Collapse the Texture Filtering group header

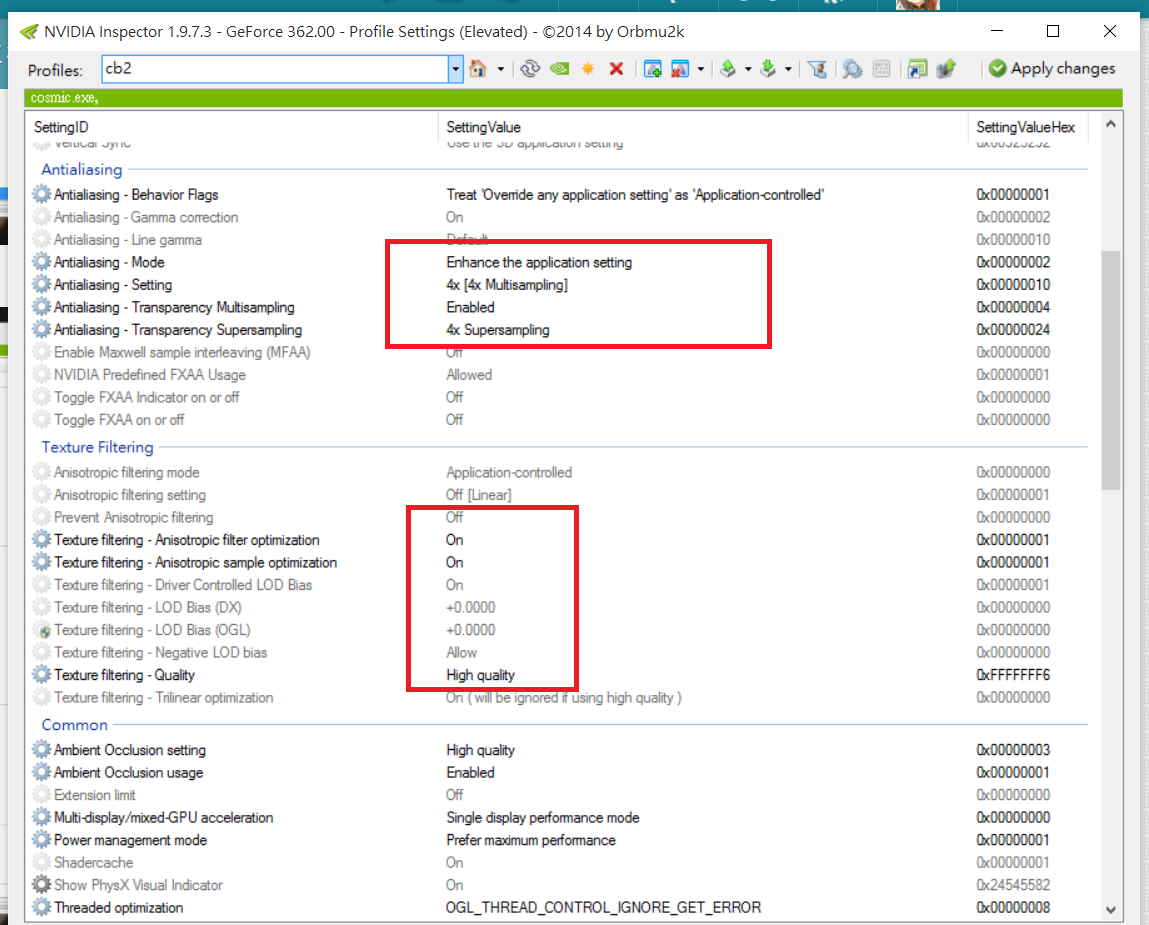click(x=97, y=447)
